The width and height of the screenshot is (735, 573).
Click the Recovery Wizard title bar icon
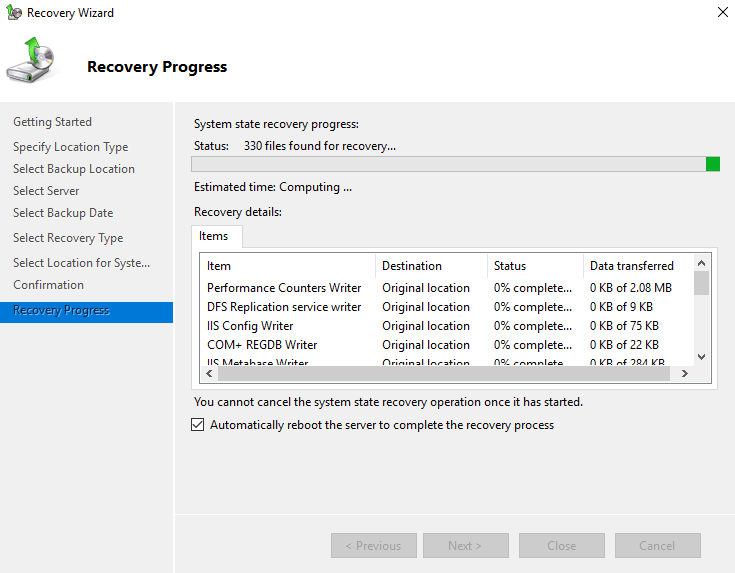pos(13,13)
